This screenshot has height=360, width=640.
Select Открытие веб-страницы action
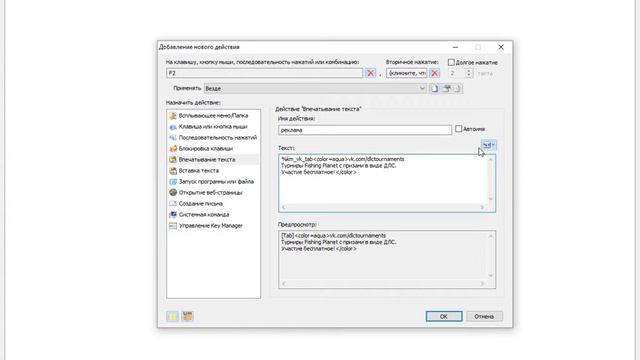(x=213, y=193)
